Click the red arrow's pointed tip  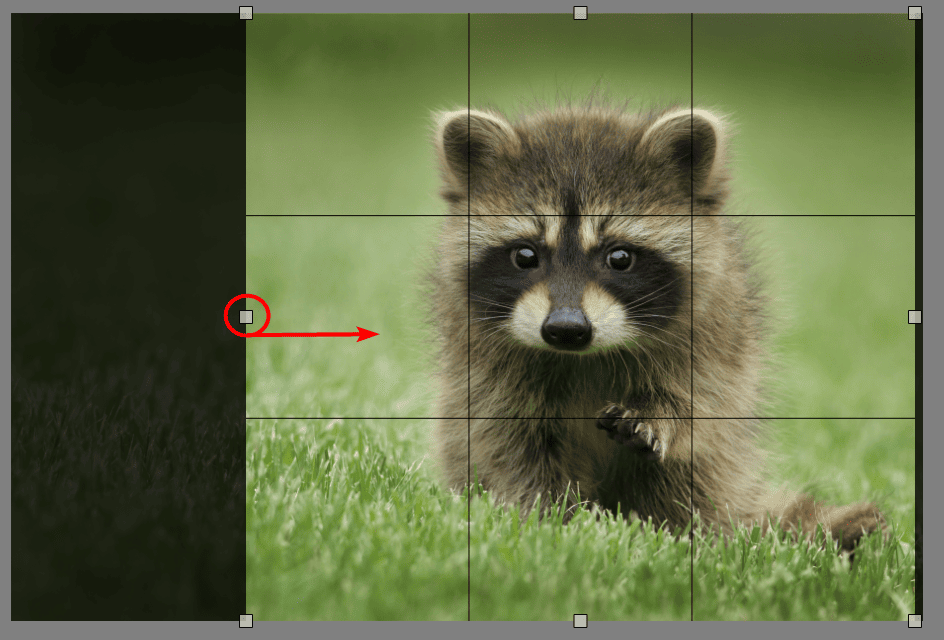376,335
